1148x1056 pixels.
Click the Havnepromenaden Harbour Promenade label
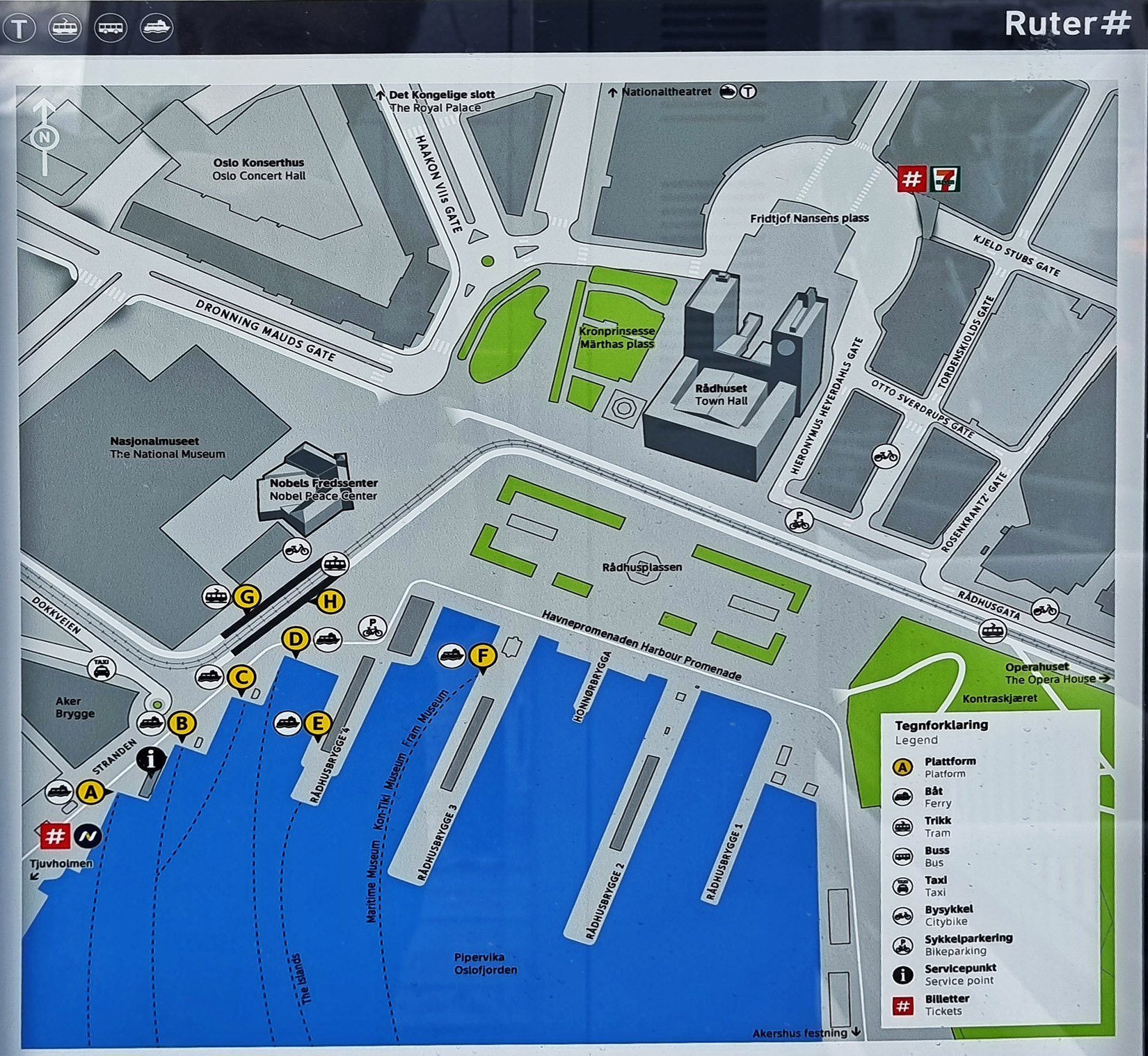642,646
